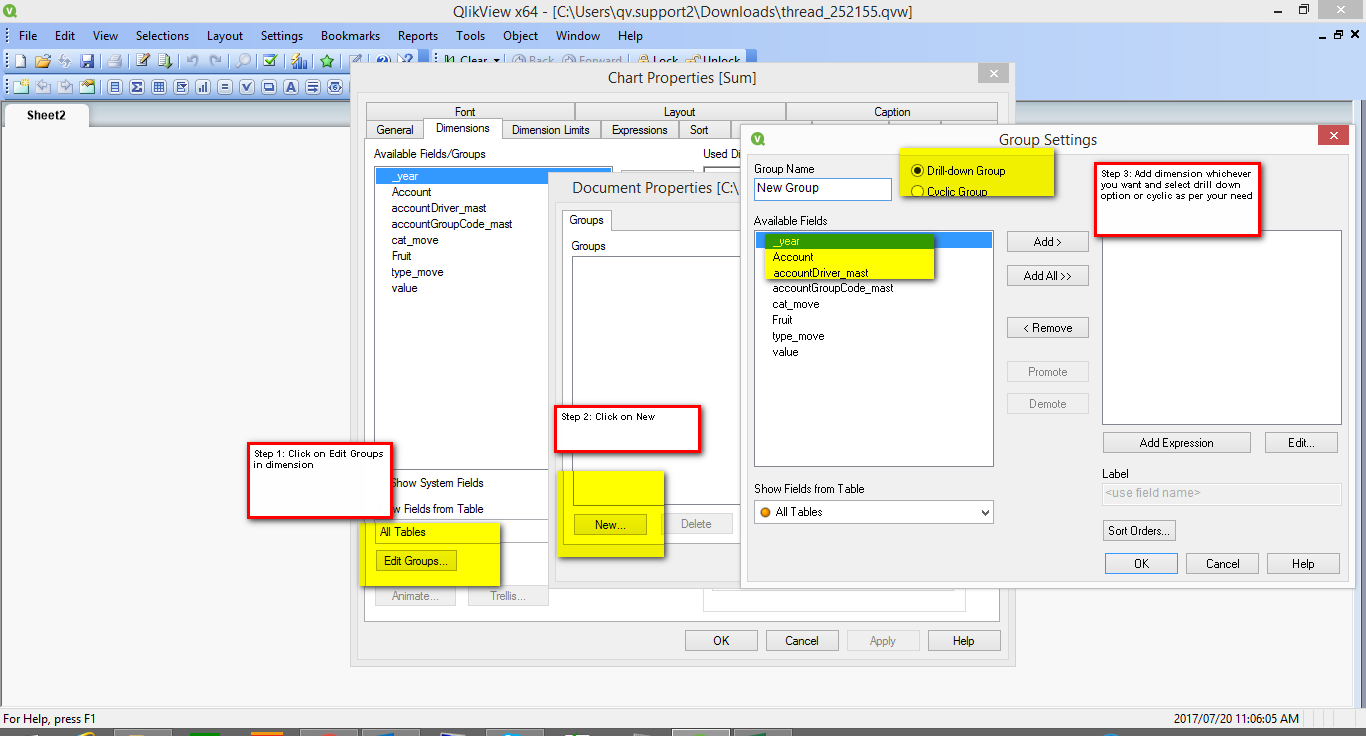
Task: Click the Add Sheet icon in design toolbar
Action: [21, 87]
